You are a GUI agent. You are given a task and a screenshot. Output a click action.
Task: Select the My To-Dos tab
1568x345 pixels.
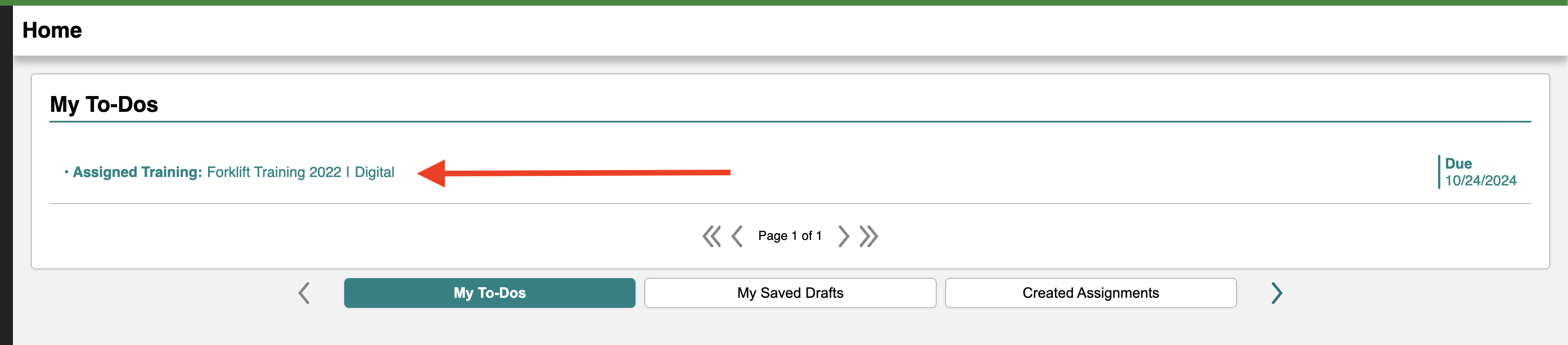tap(489, 293)
